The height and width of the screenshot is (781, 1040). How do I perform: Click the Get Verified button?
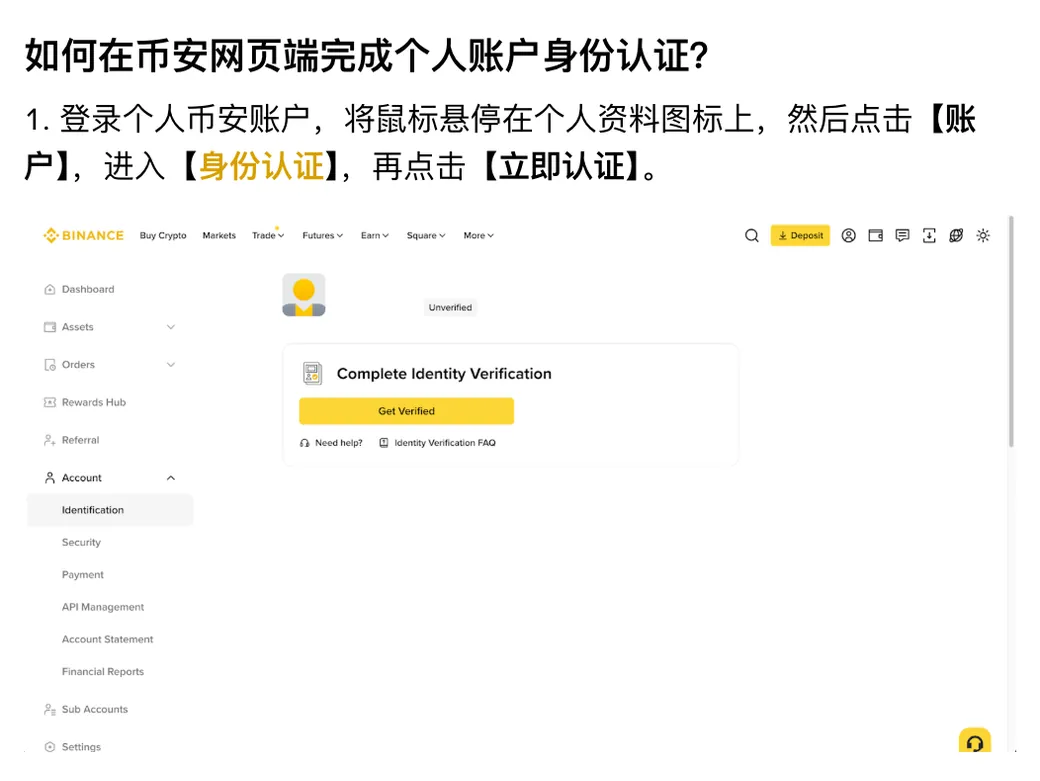[407, 411]
